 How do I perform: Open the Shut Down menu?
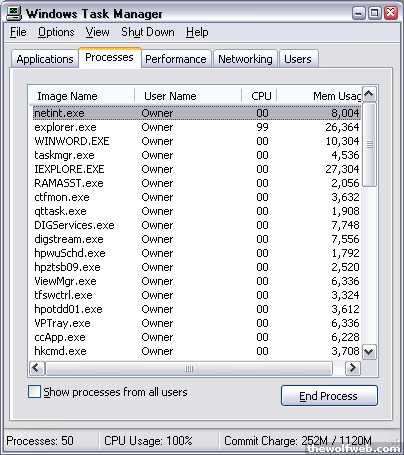point(148,32)
